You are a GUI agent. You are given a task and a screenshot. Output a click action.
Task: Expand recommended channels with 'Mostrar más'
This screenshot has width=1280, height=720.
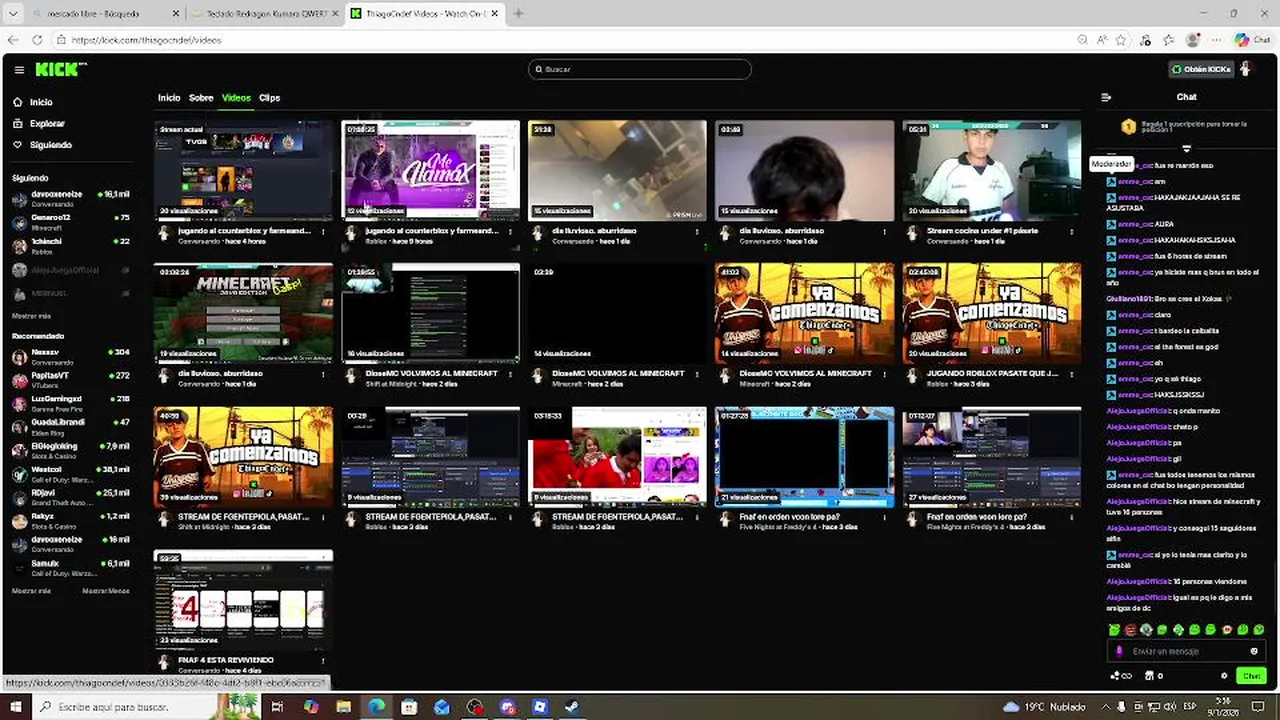point(31,591)
